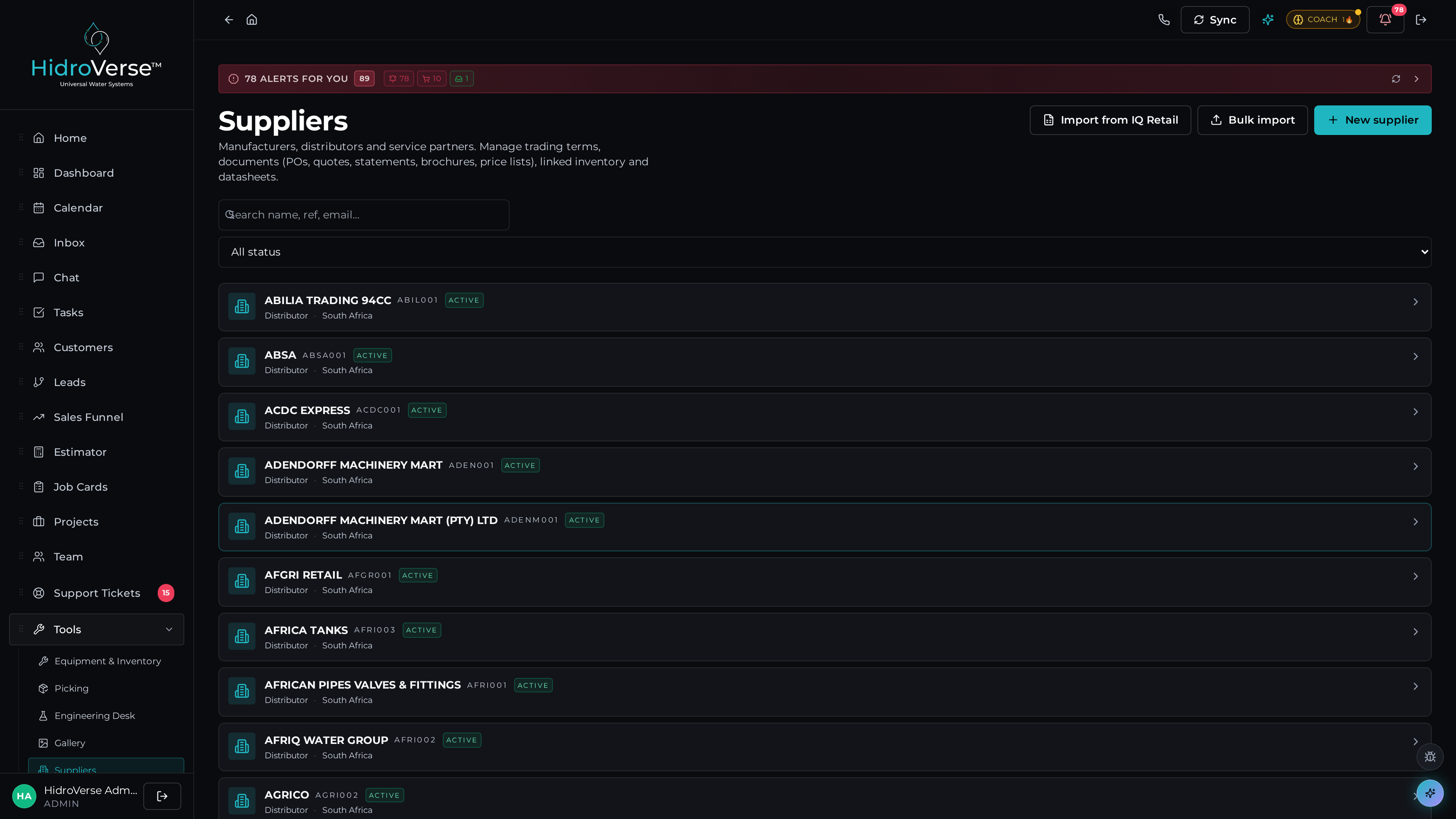Refresh the alerts banner
Viewport: 1456px width, 819px height.
(1396, 78)
